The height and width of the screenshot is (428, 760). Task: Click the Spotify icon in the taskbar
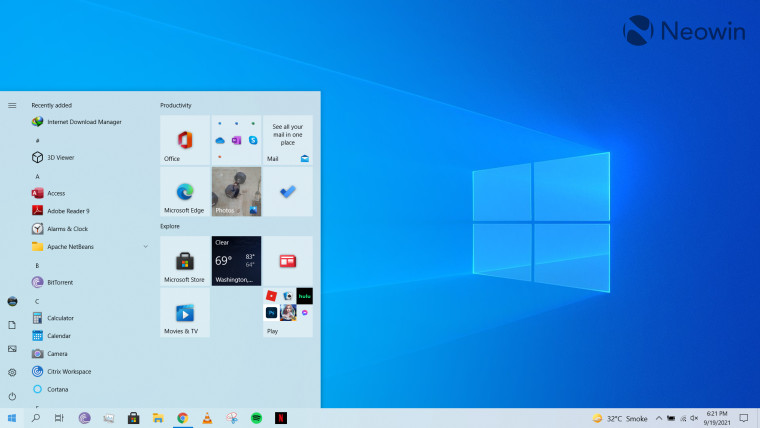click(x=256, y=418)
